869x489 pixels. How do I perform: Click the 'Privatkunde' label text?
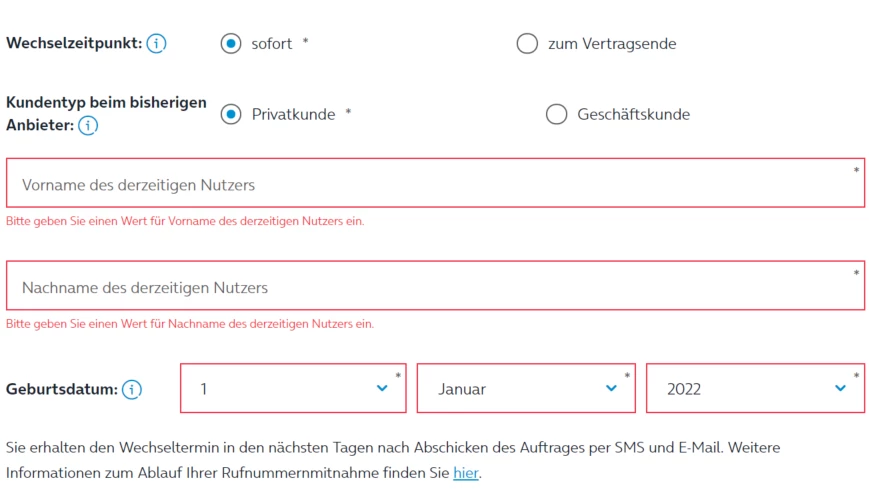(293, 114)
